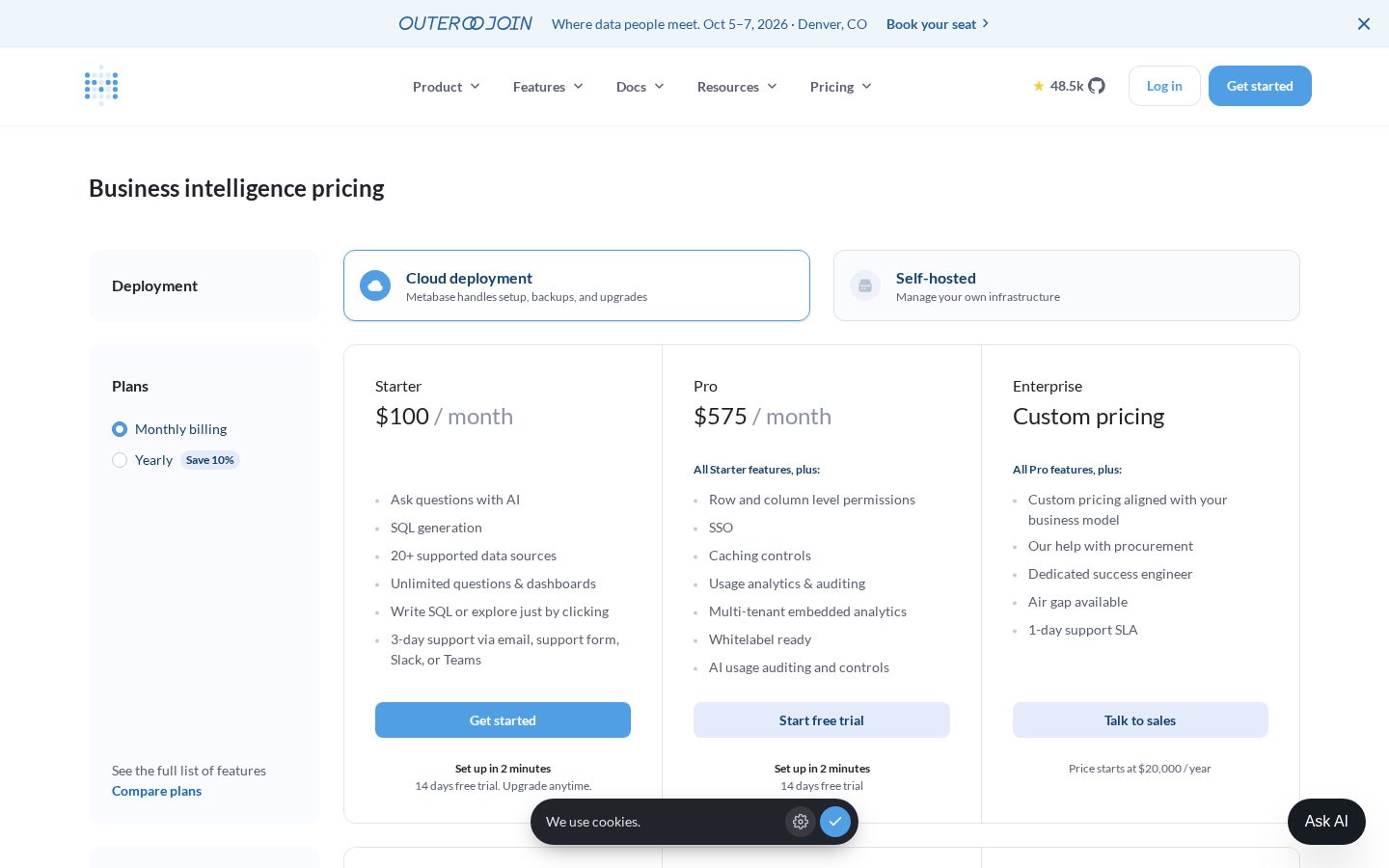1389x868 pixels.
Task: Click 'Unlimited questions & dashboards' item
Action: 493,583
